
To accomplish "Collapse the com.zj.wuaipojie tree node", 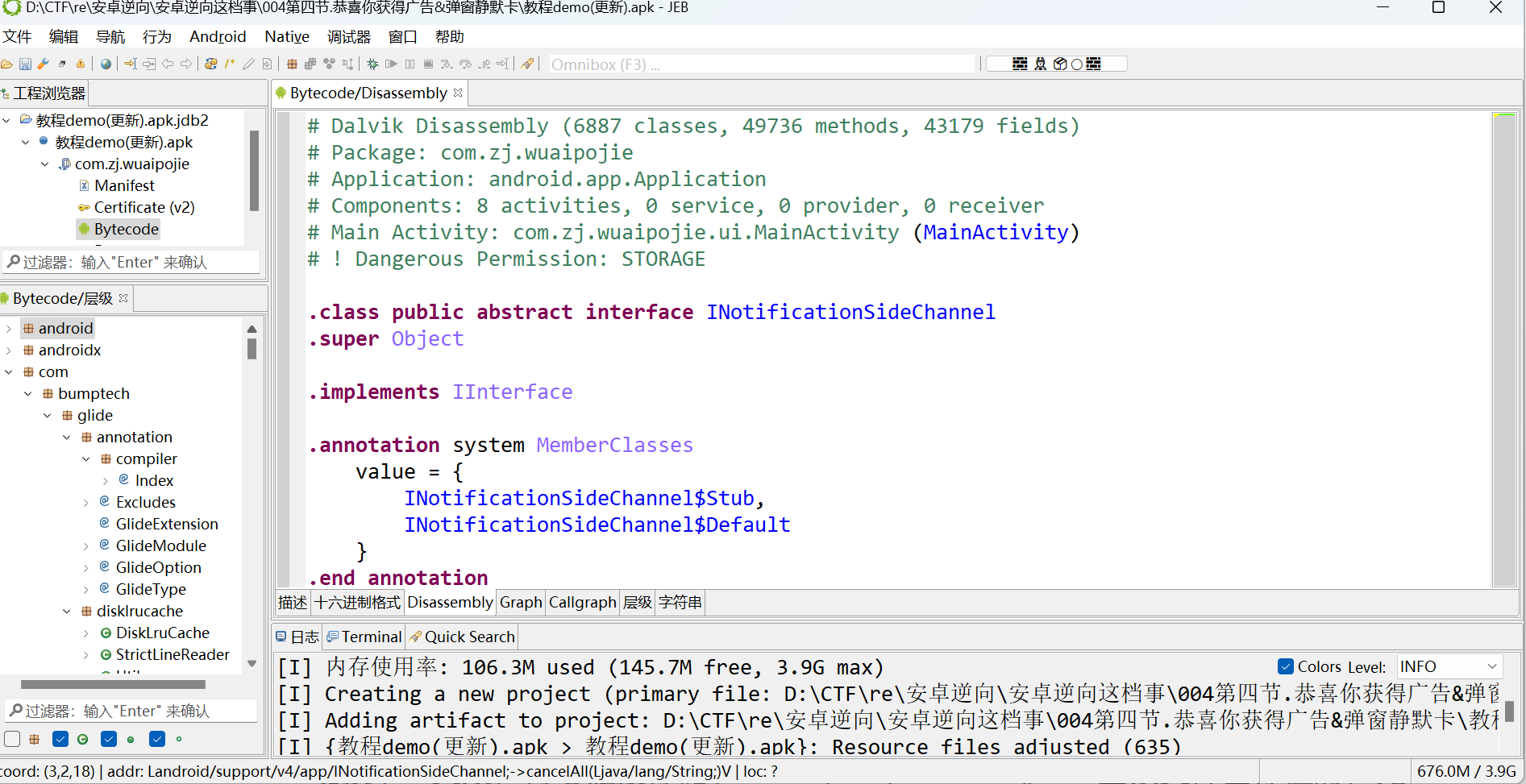I will [x=45, y=164].
